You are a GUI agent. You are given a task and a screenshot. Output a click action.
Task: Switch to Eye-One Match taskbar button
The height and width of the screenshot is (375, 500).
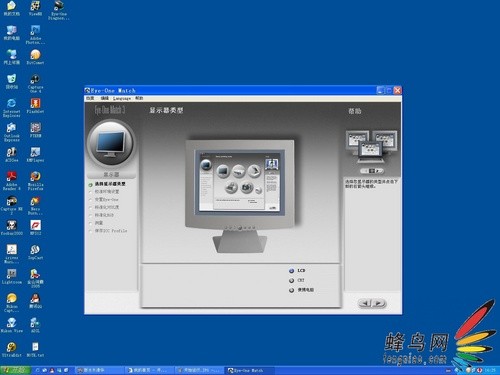[x=248, y=370]
